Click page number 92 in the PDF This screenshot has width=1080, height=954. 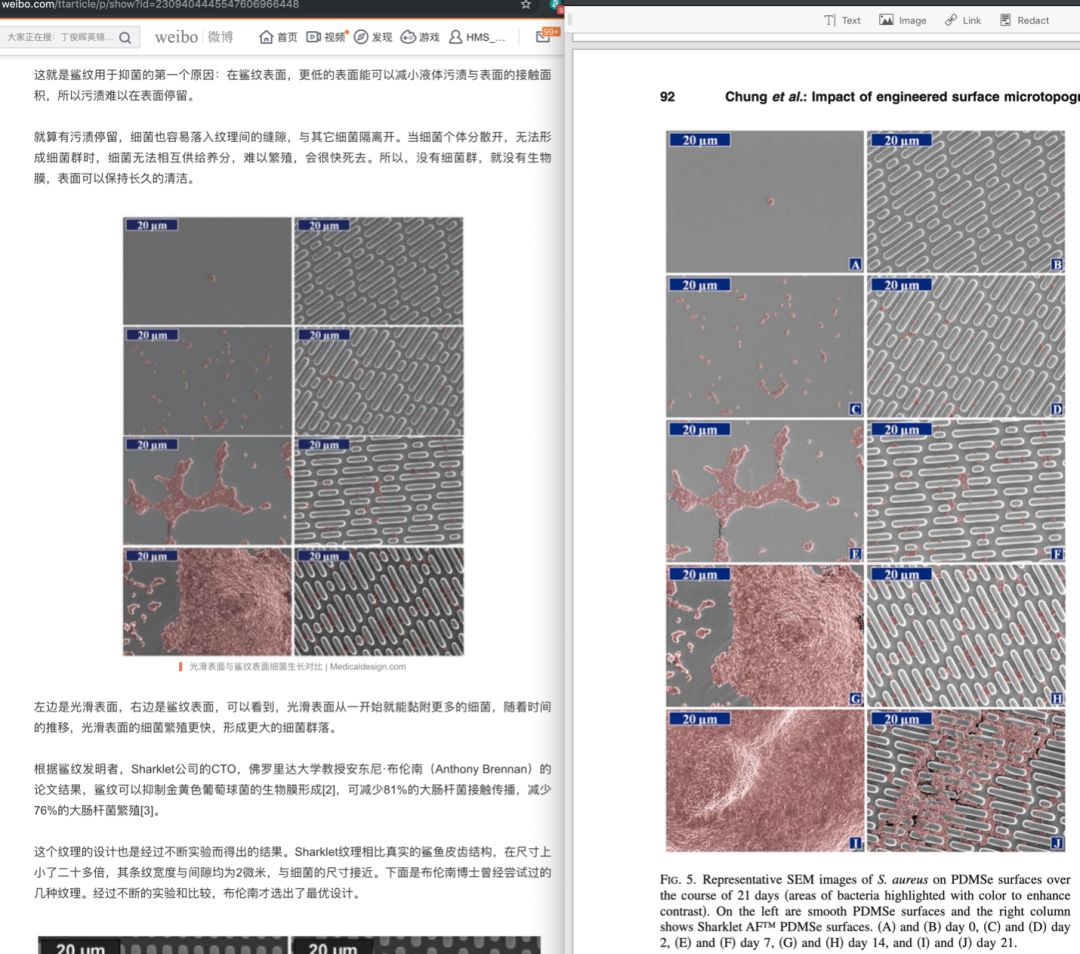[x=667, y=97]
